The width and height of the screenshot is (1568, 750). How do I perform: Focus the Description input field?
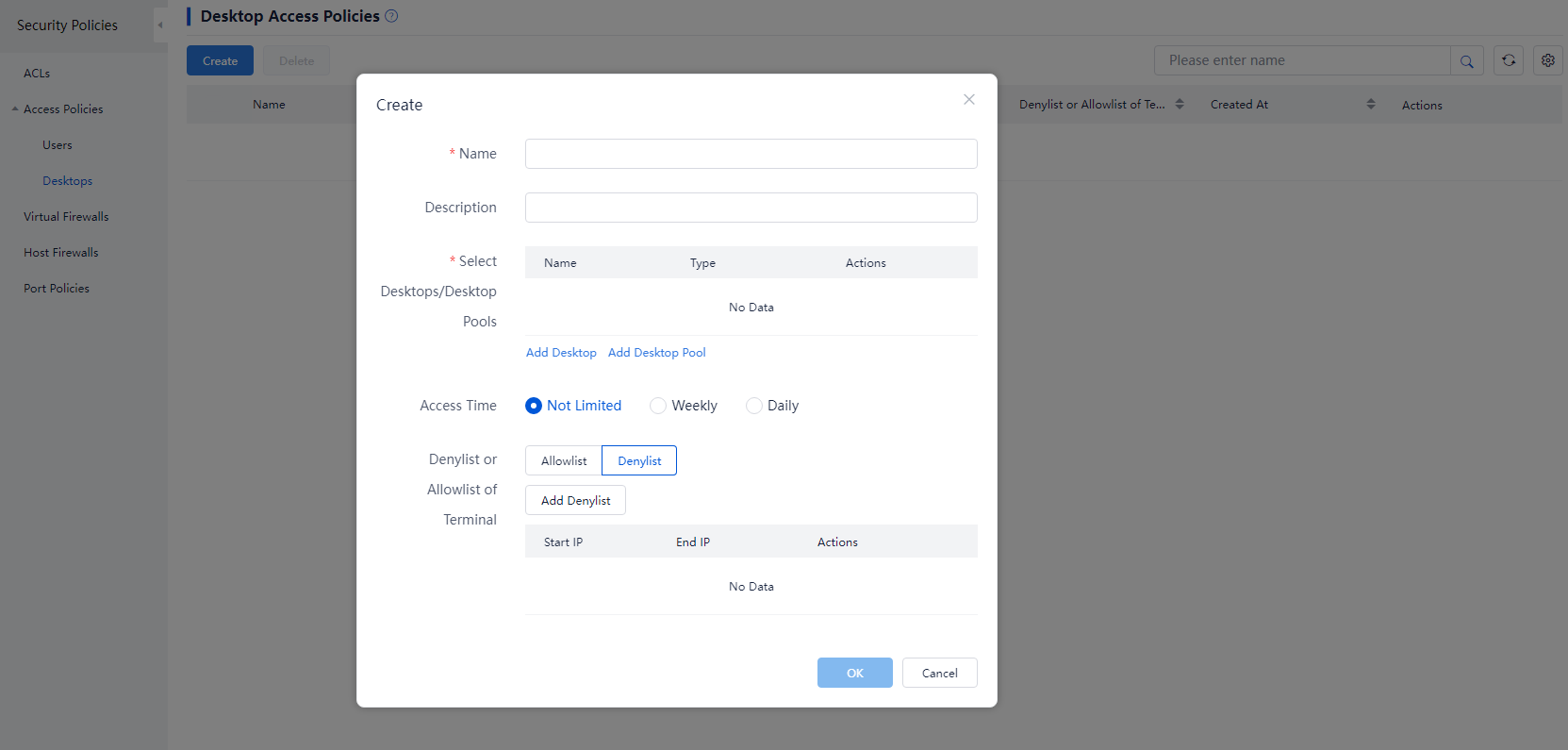(x=751, y=208)
